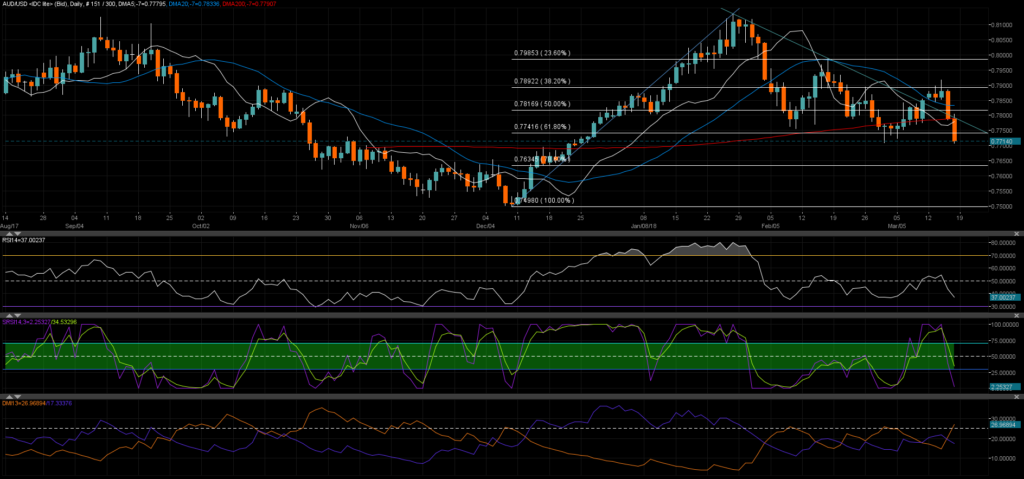This screenshot has width=1024, height=479.
Task: Select the 0.78169 (50.00%) Fibonacci label
Action: 542,104
